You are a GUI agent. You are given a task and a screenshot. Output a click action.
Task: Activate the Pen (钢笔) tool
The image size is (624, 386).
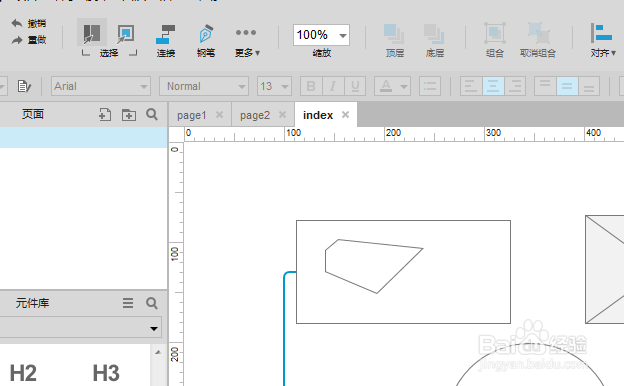206,35
